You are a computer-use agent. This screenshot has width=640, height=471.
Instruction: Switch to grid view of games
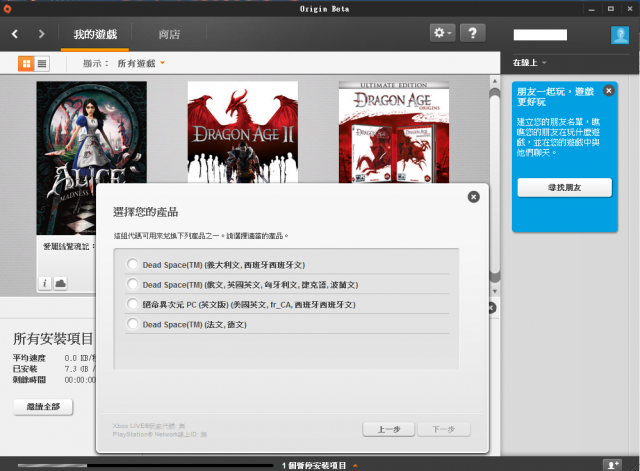point(26,63)
